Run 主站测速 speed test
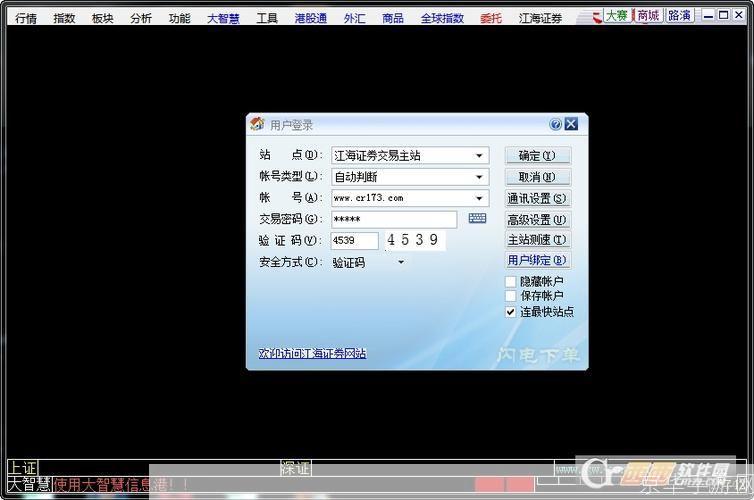754x500 pixels. click(x=538, y=239)
